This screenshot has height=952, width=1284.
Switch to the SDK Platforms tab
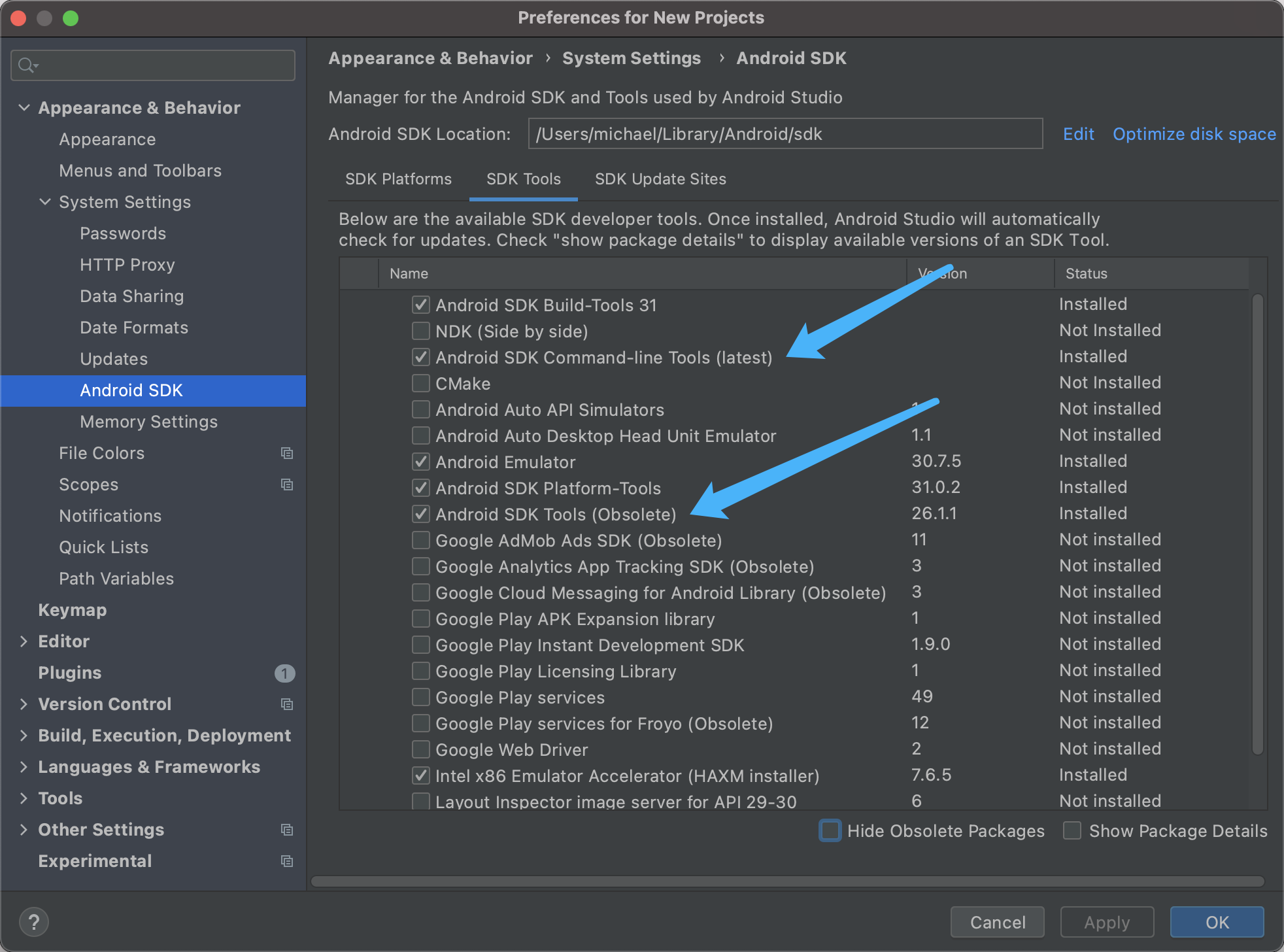(398, 179)
